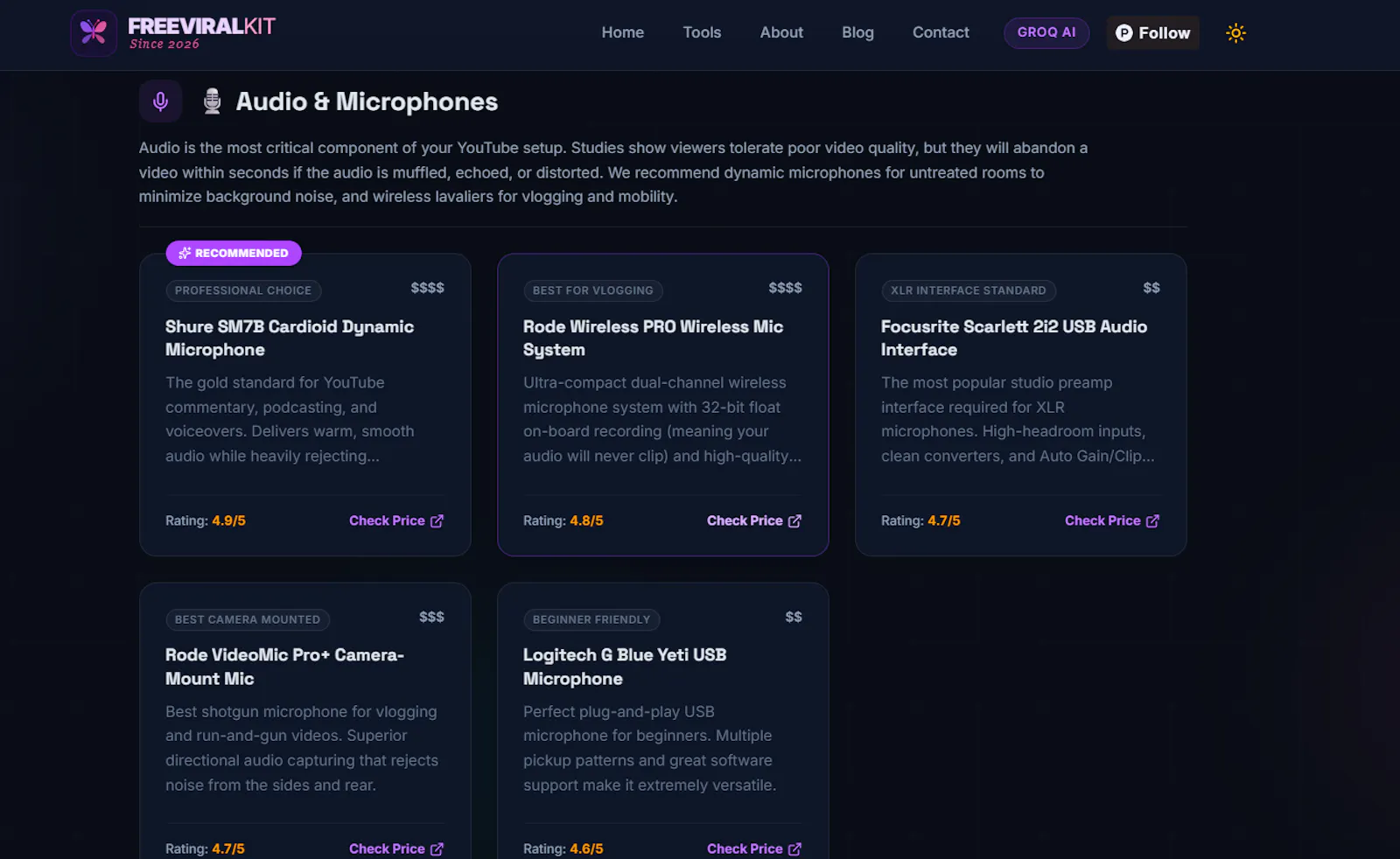Open the Home menu item
Image resolution: width=1400 pixels, height=859 pixels.
pyautogui.click(x=622, y=32)
